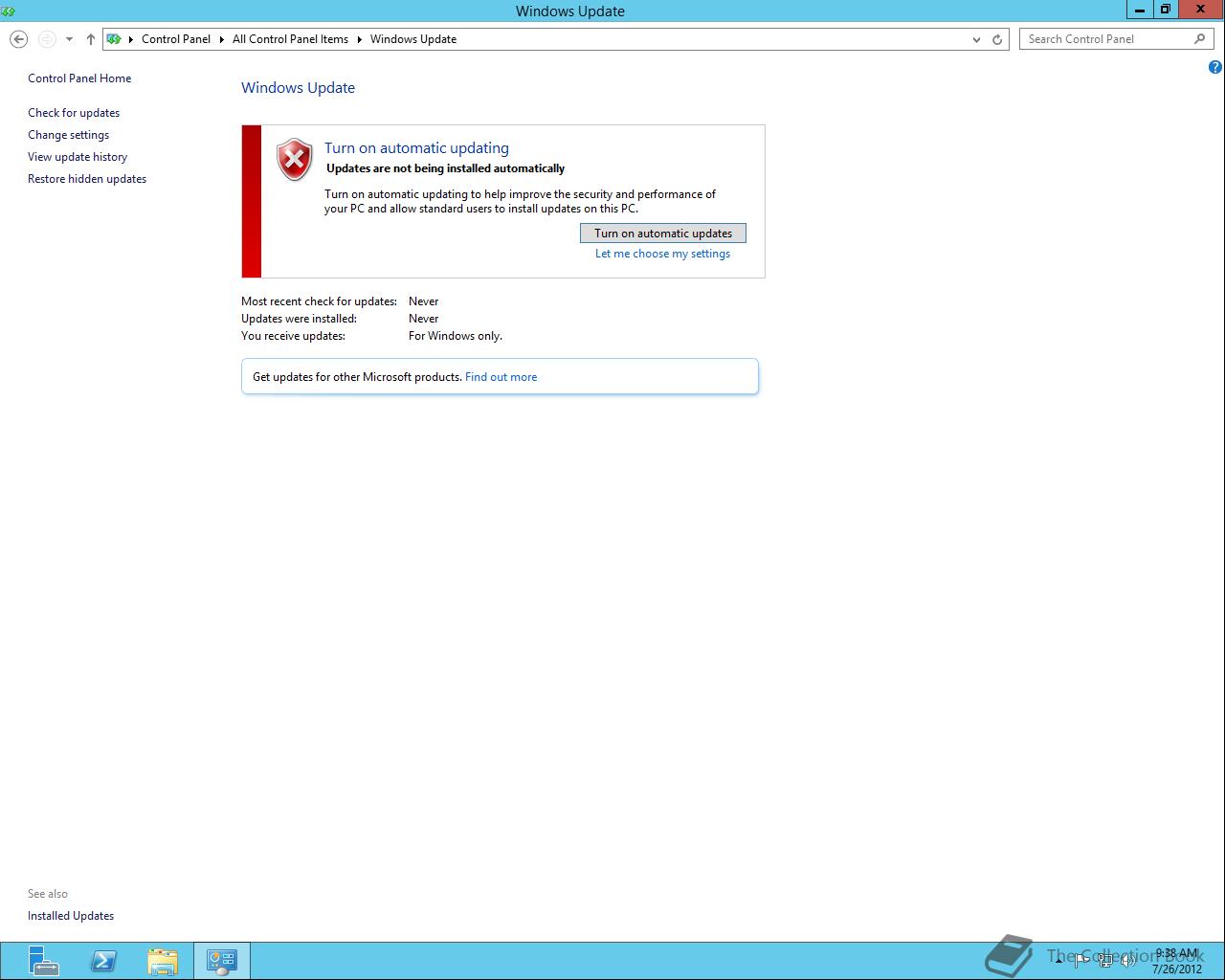The width and height of the screenshot is (1225, 980).
Task: Open the Find out more link
Action: tap(501, 377)
